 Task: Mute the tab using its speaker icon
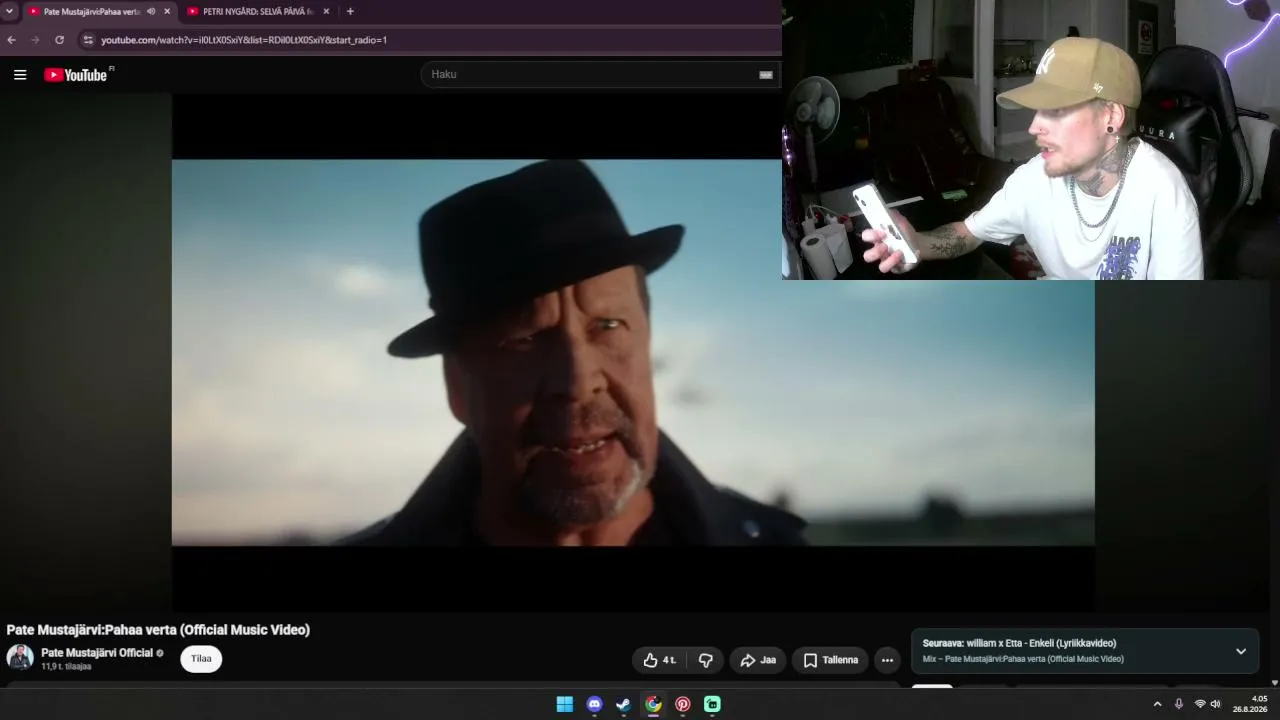[151, 11]
